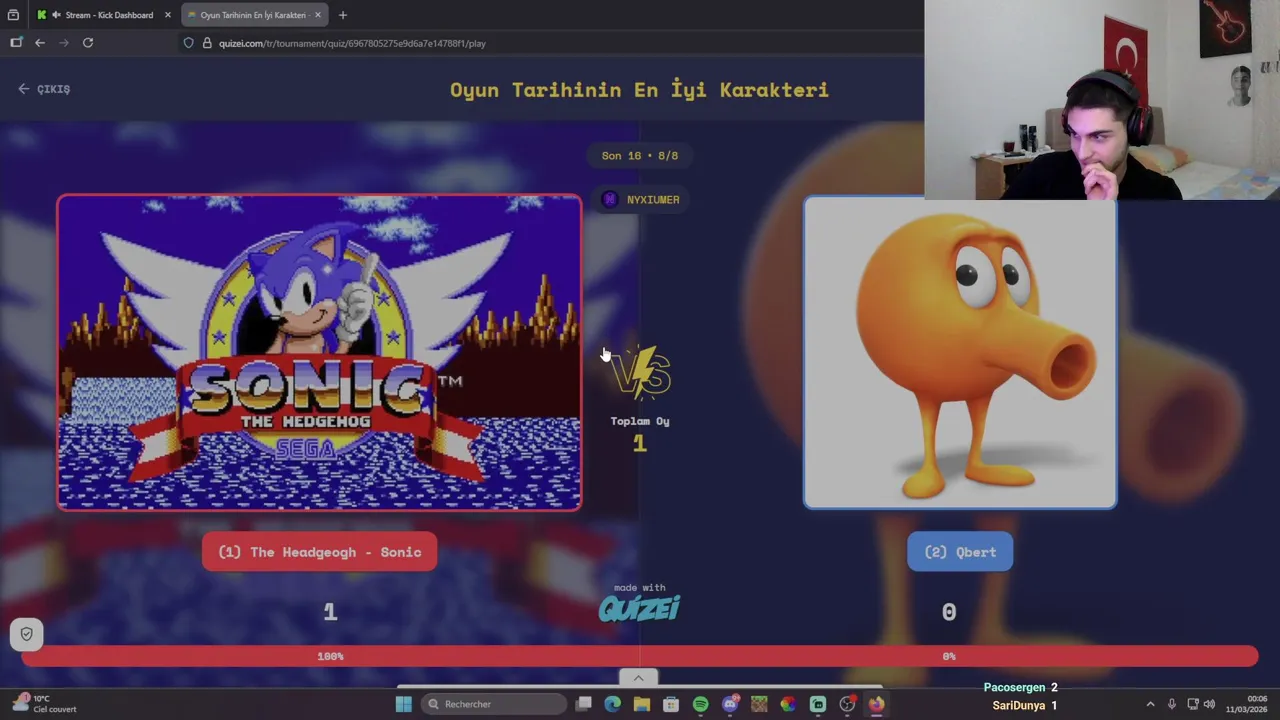The width and height of the screenshot is (1280, 720).
Task: Show hidden system tray icons
Action: (1150, 704)
